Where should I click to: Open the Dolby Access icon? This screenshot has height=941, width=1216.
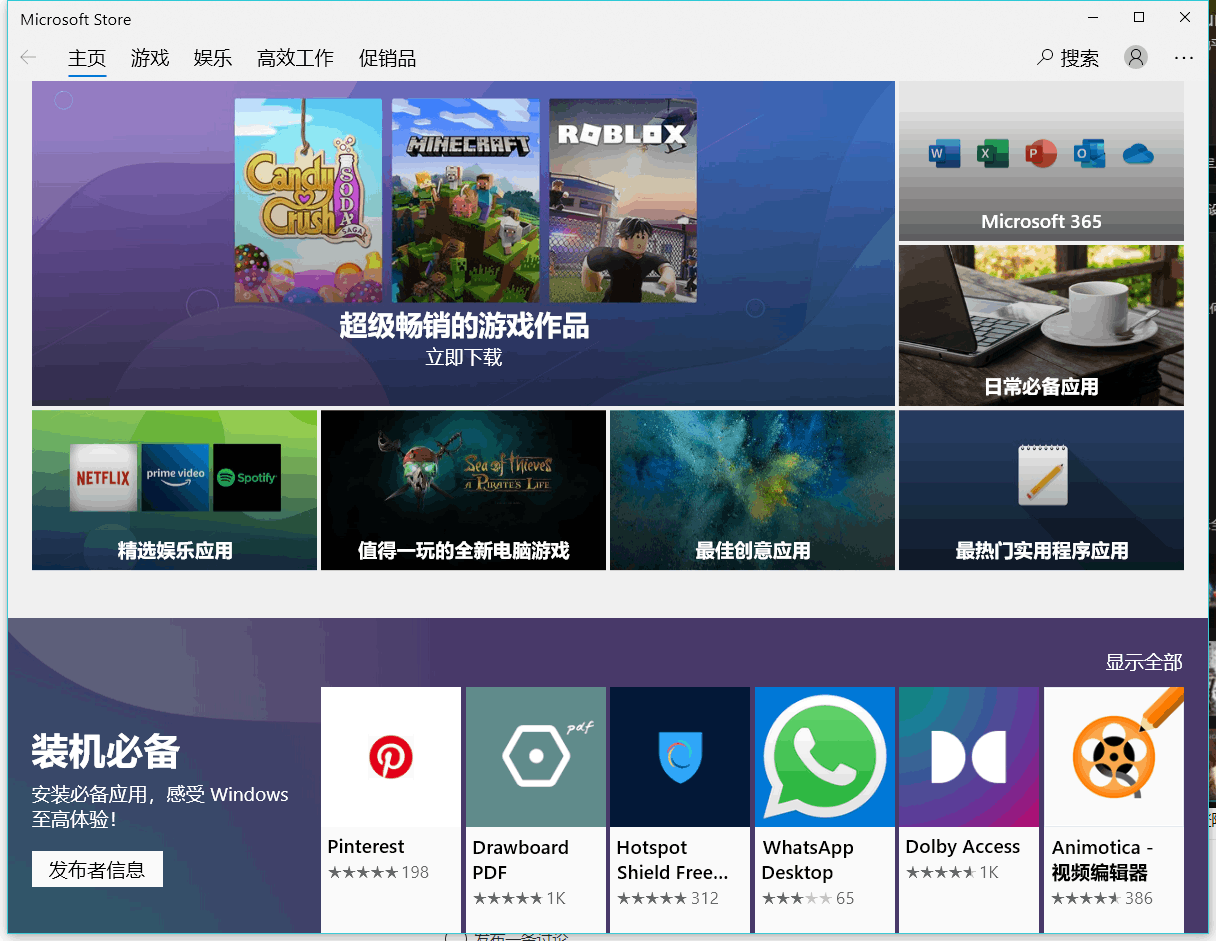[969, 757]
